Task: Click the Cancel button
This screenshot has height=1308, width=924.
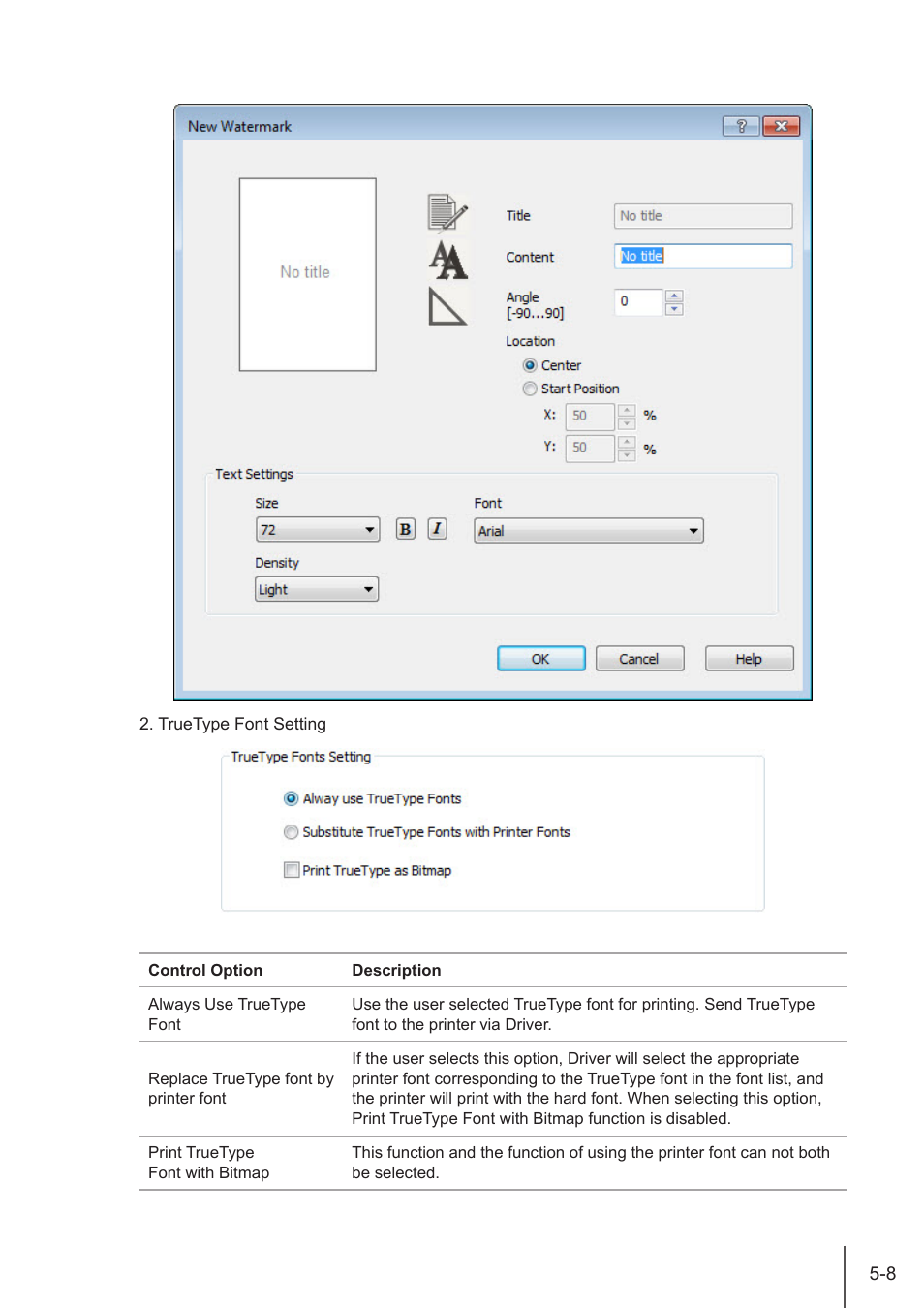Action: click(x=639, y=659)
